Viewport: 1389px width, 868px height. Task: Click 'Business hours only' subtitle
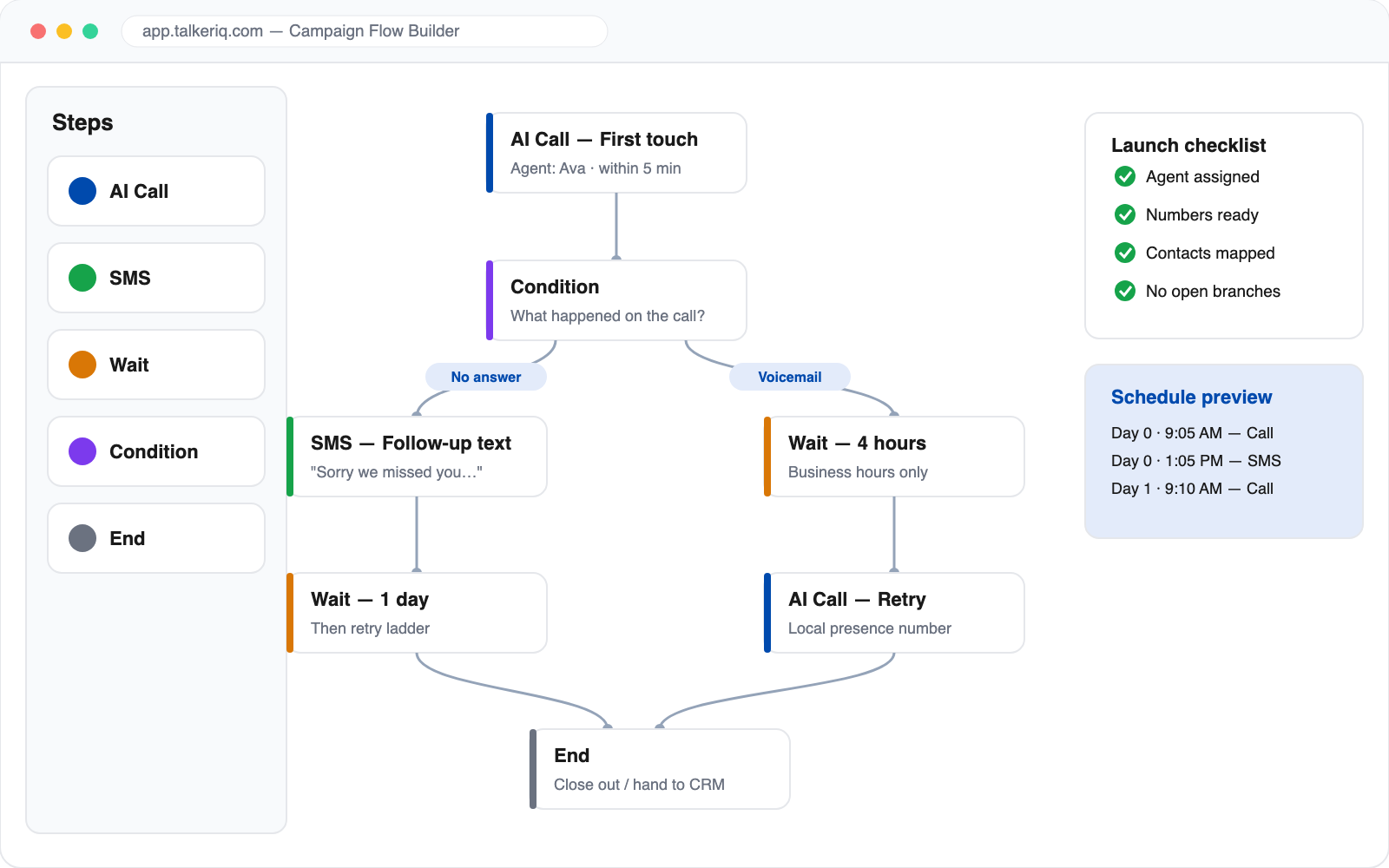pyautogui.click(x=858, y=472)
